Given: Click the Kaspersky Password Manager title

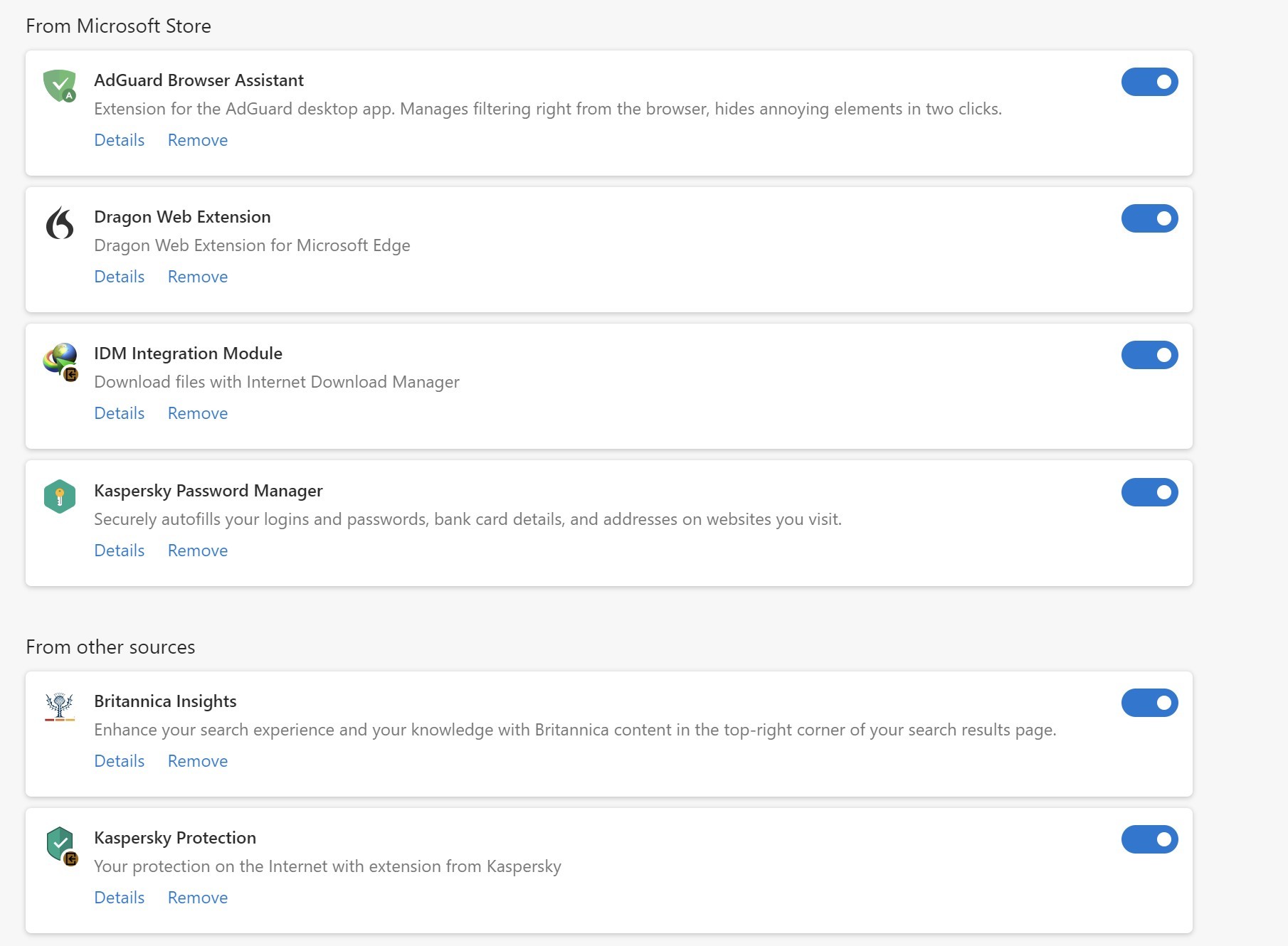Looking at the screenshot, I should [208, 491].
